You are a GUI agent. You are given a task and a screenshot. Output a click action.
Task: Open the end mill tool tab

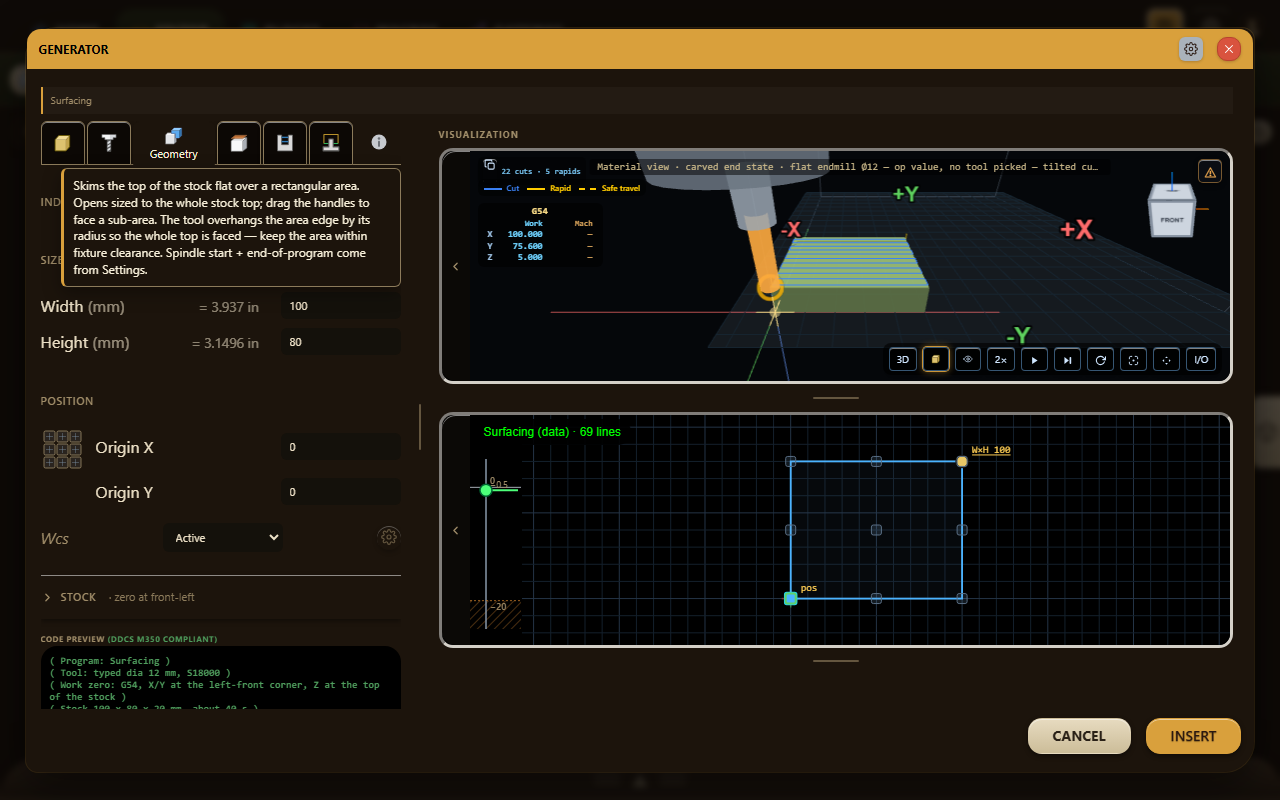108,143
